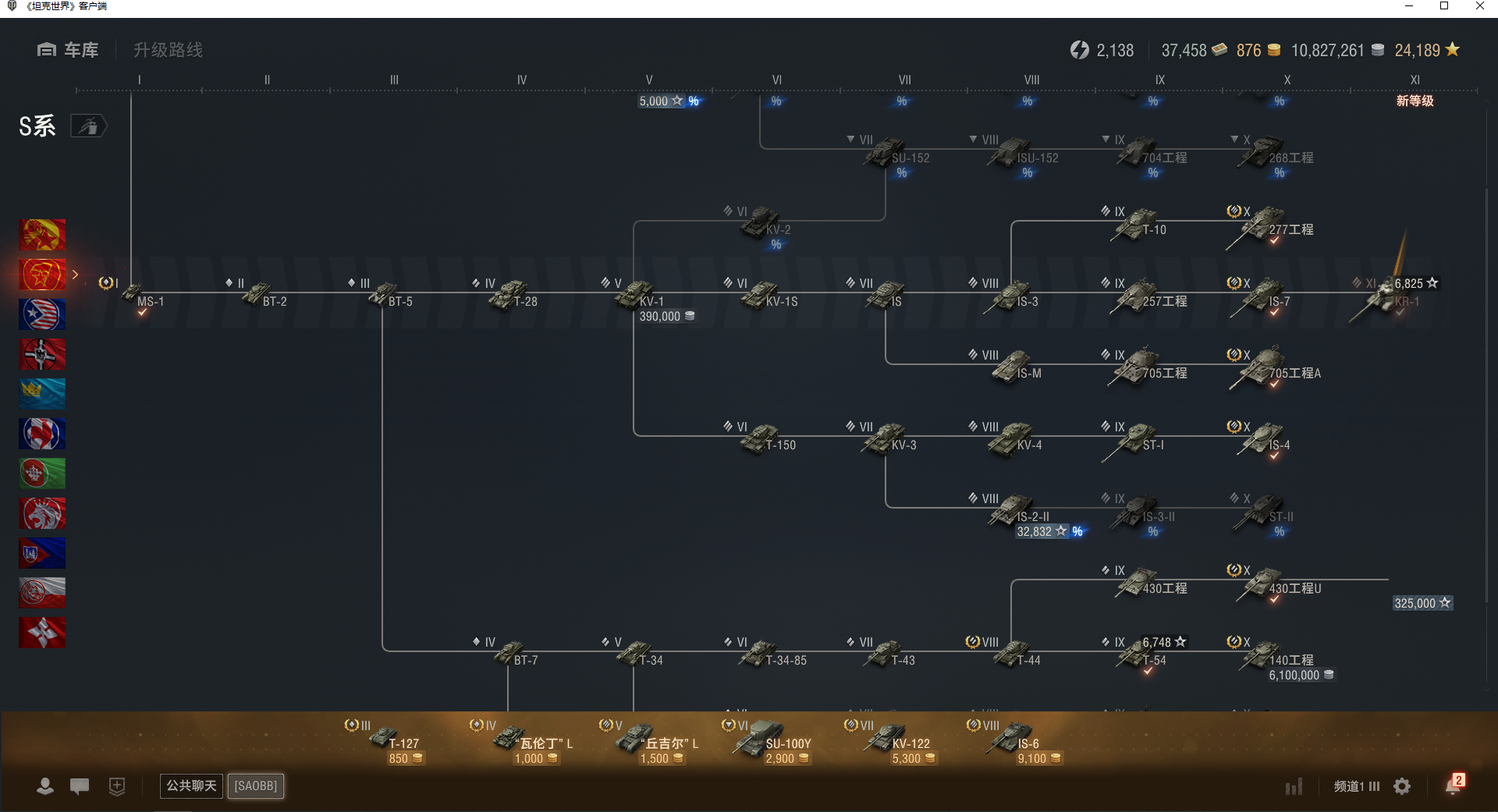Select the China nation flag
This screenshot has height=812, width=1498.
[42, 235]
